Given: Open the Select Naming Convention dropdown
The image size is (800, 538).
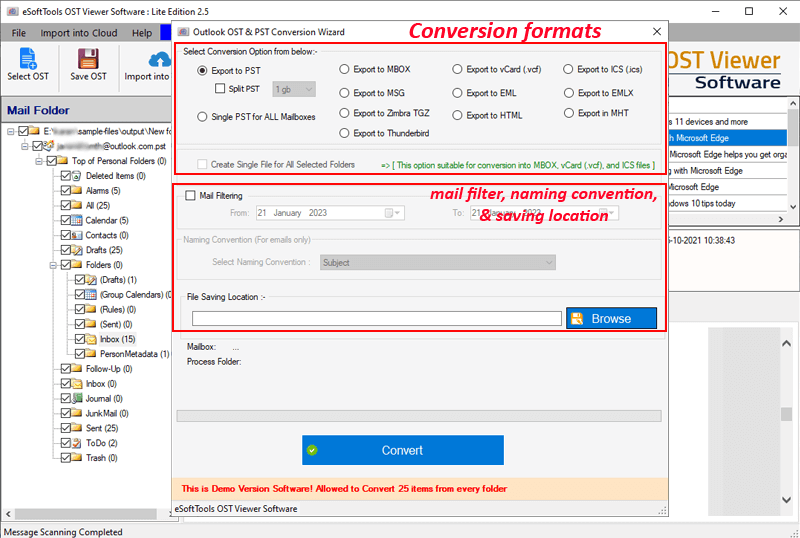Looking at the screenshot, I should tap(438, 262).
